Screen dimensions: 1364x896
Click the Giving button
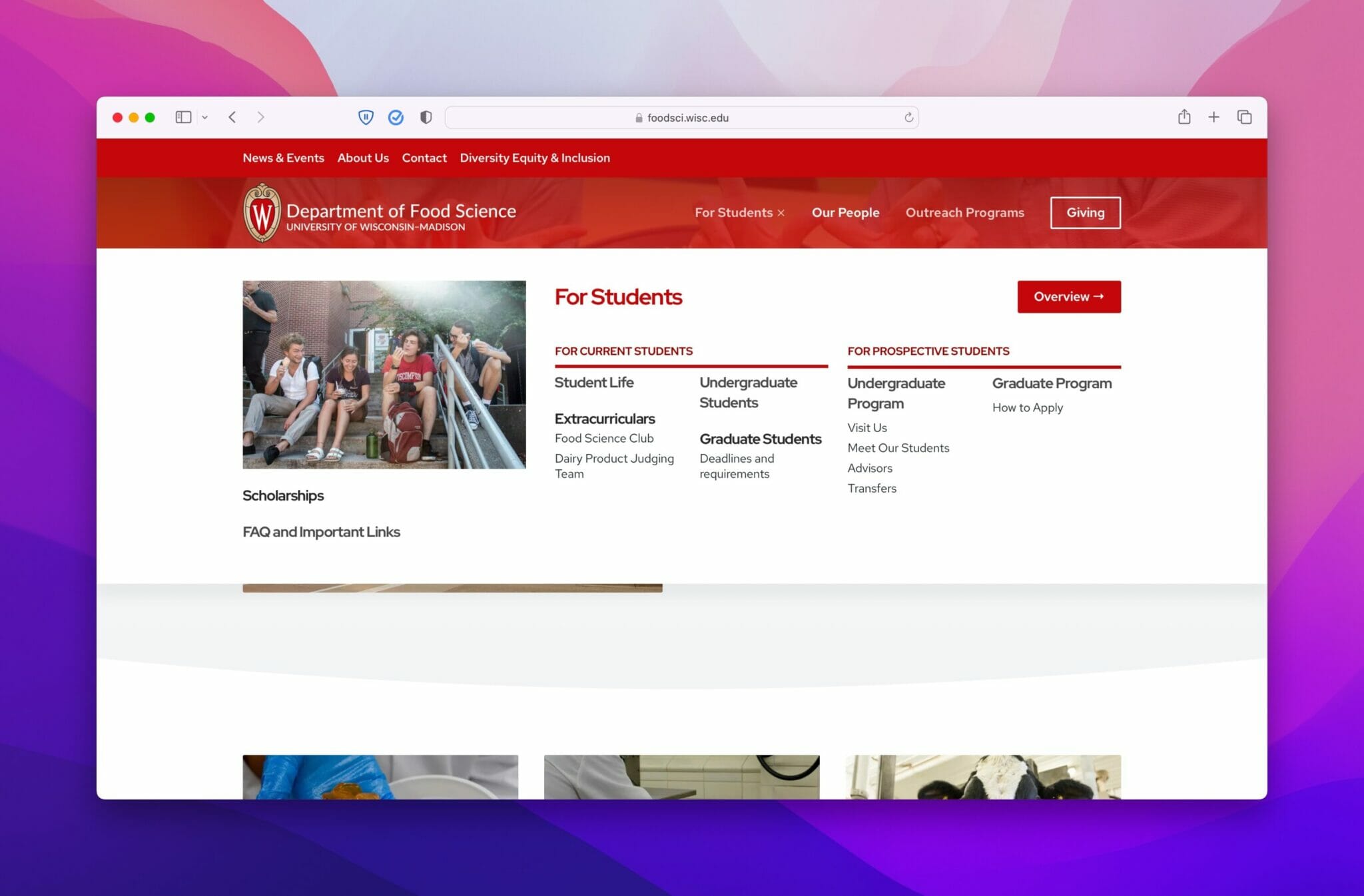tap(1086, 212)
